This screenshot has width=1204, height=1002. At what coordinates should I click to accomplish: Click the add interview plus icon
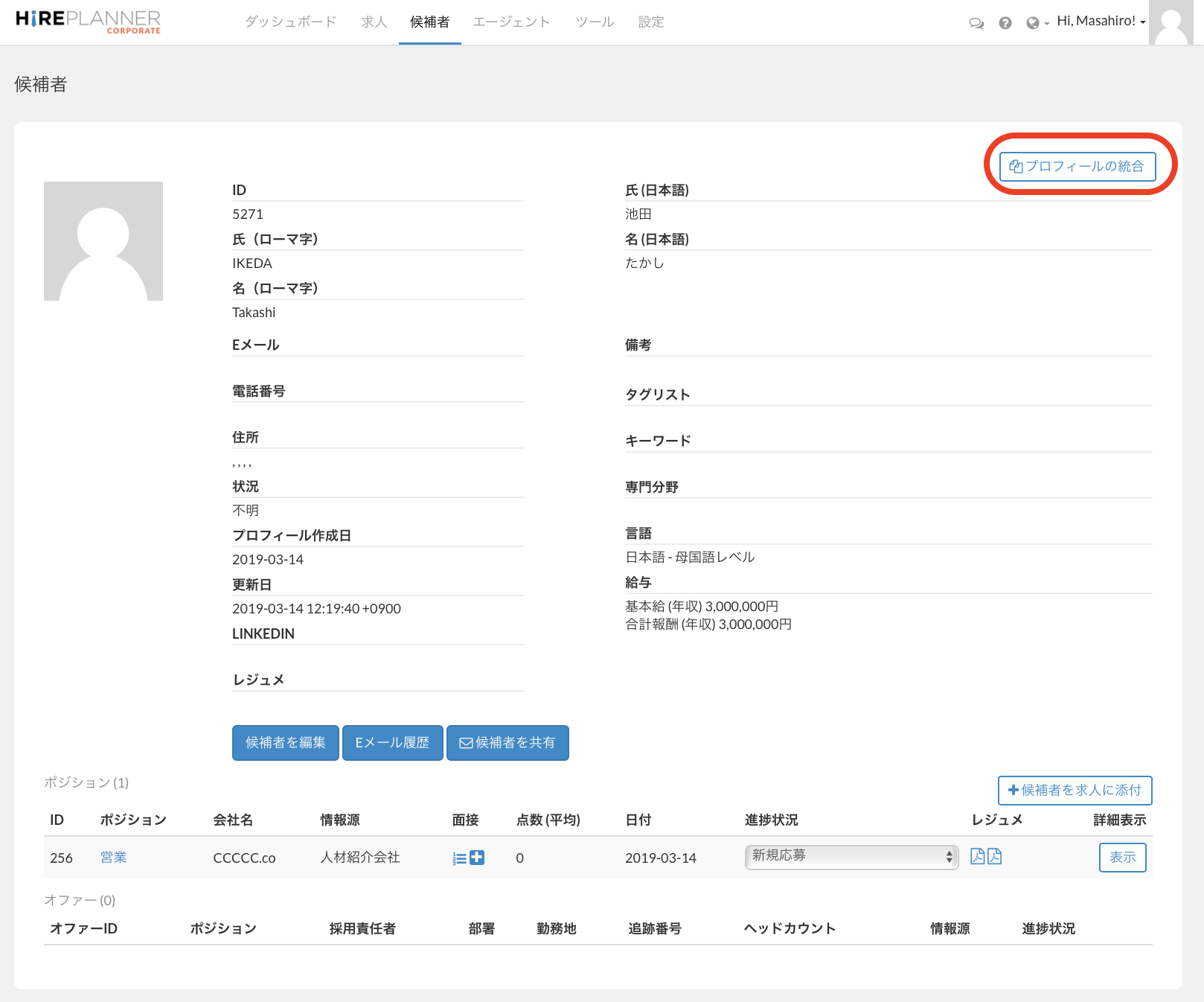[477, 858]
